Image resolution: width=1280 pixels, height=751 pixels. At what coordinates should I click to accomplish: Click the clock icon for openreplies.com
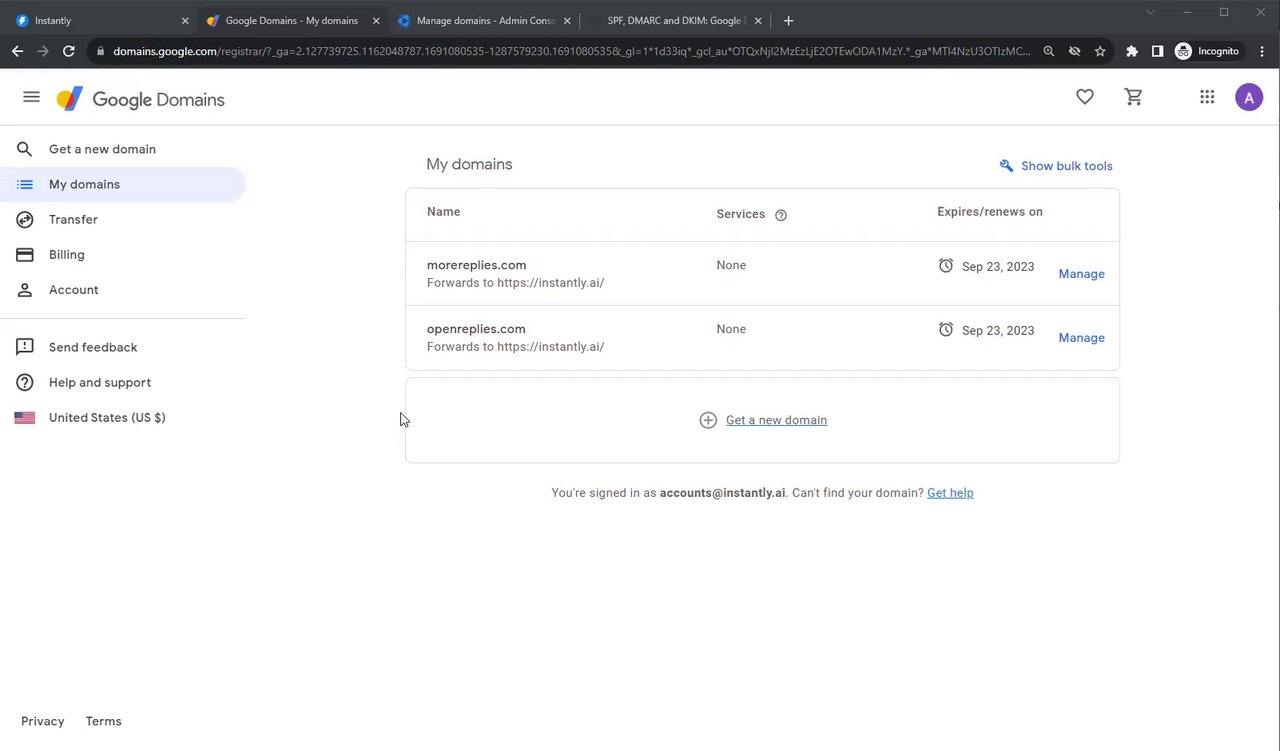point(946,329)
